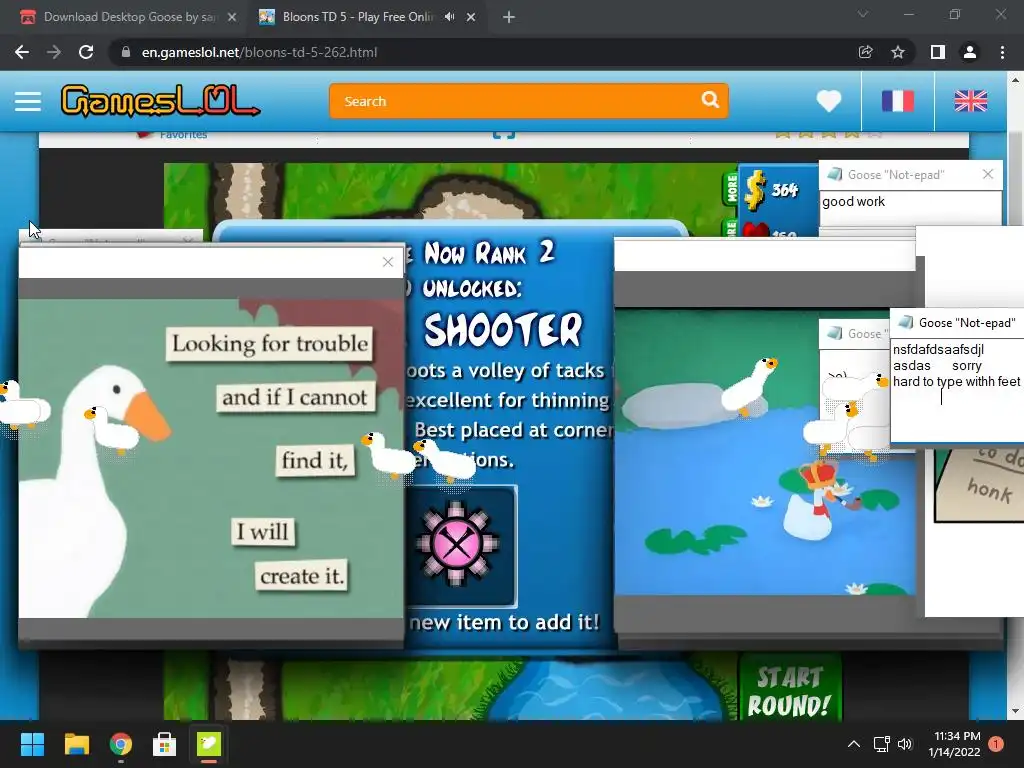This screenshot has width=1024, height=768.
Task: Click the address bar URL
Action: point(259,52)
